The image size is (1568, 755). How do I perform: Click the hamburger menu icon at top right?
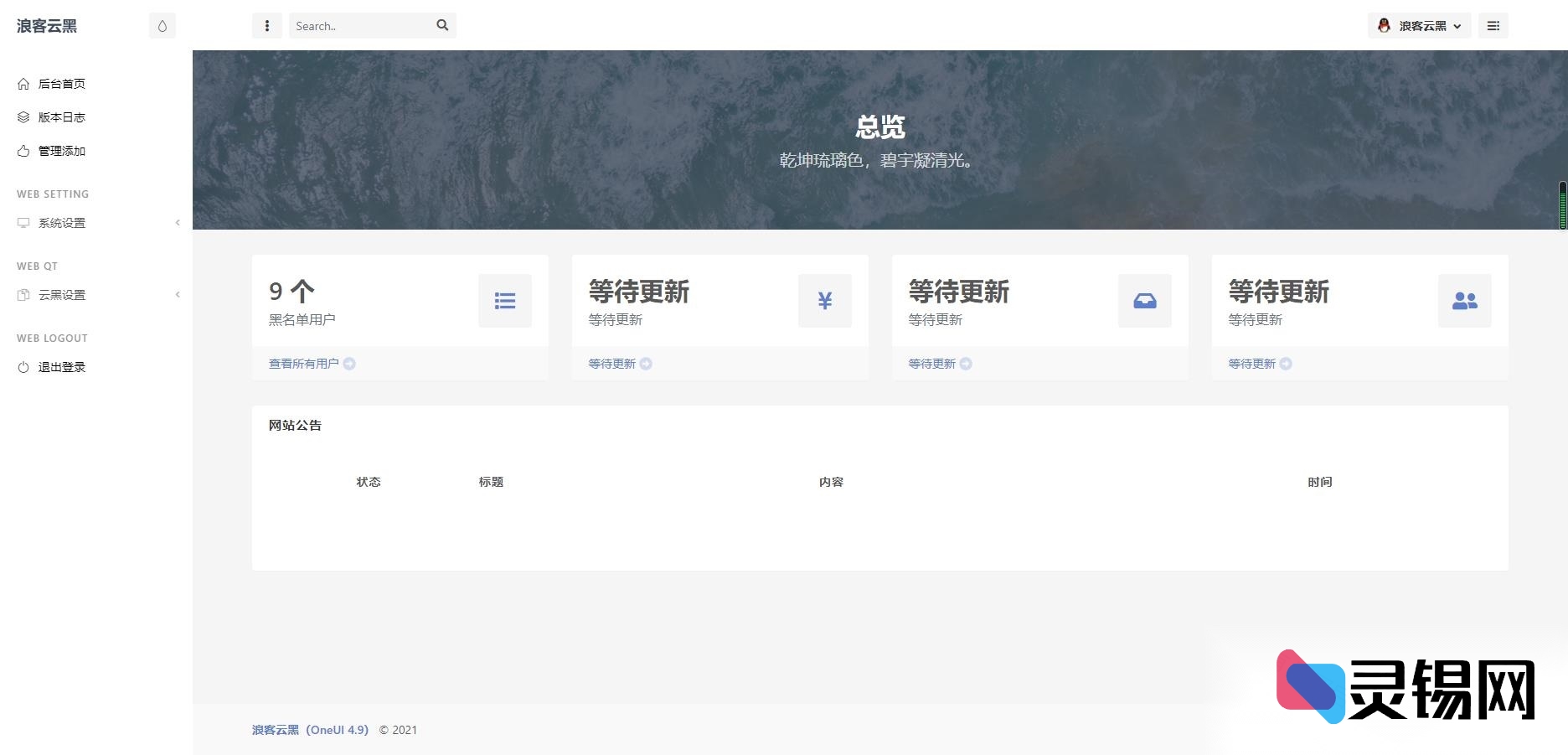pos(1493,25)
